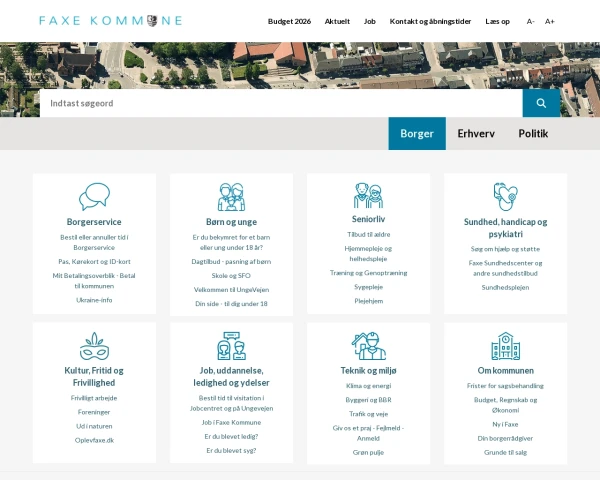Select the Politik tab
The width and height of the screenshot is (600, 480).
pyautogui.click(x=533, y=133)
